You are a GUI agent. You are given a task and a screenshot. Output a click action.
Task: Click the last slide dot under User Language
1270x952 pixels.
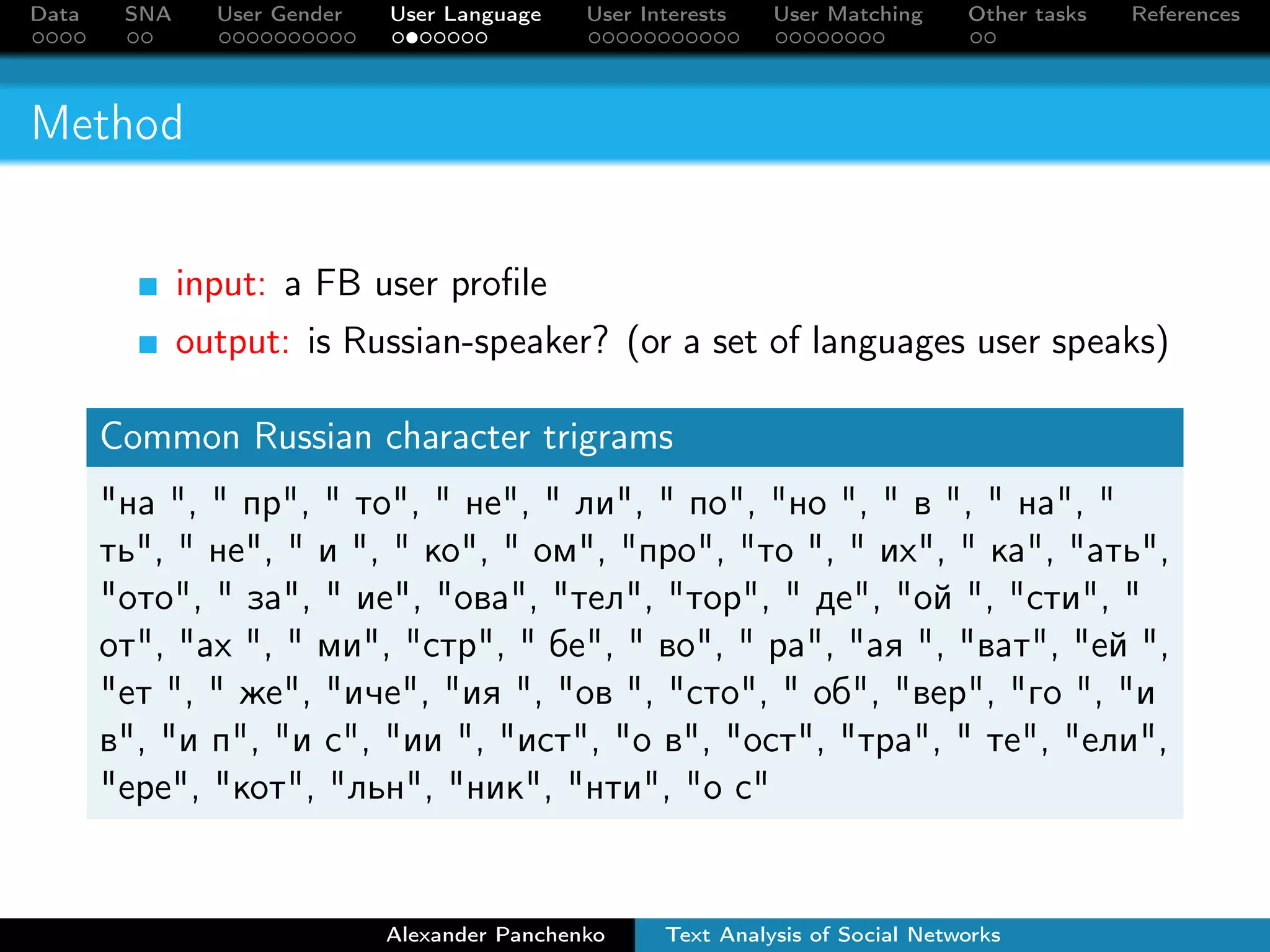pyautogui.click(x=481, y=38)
